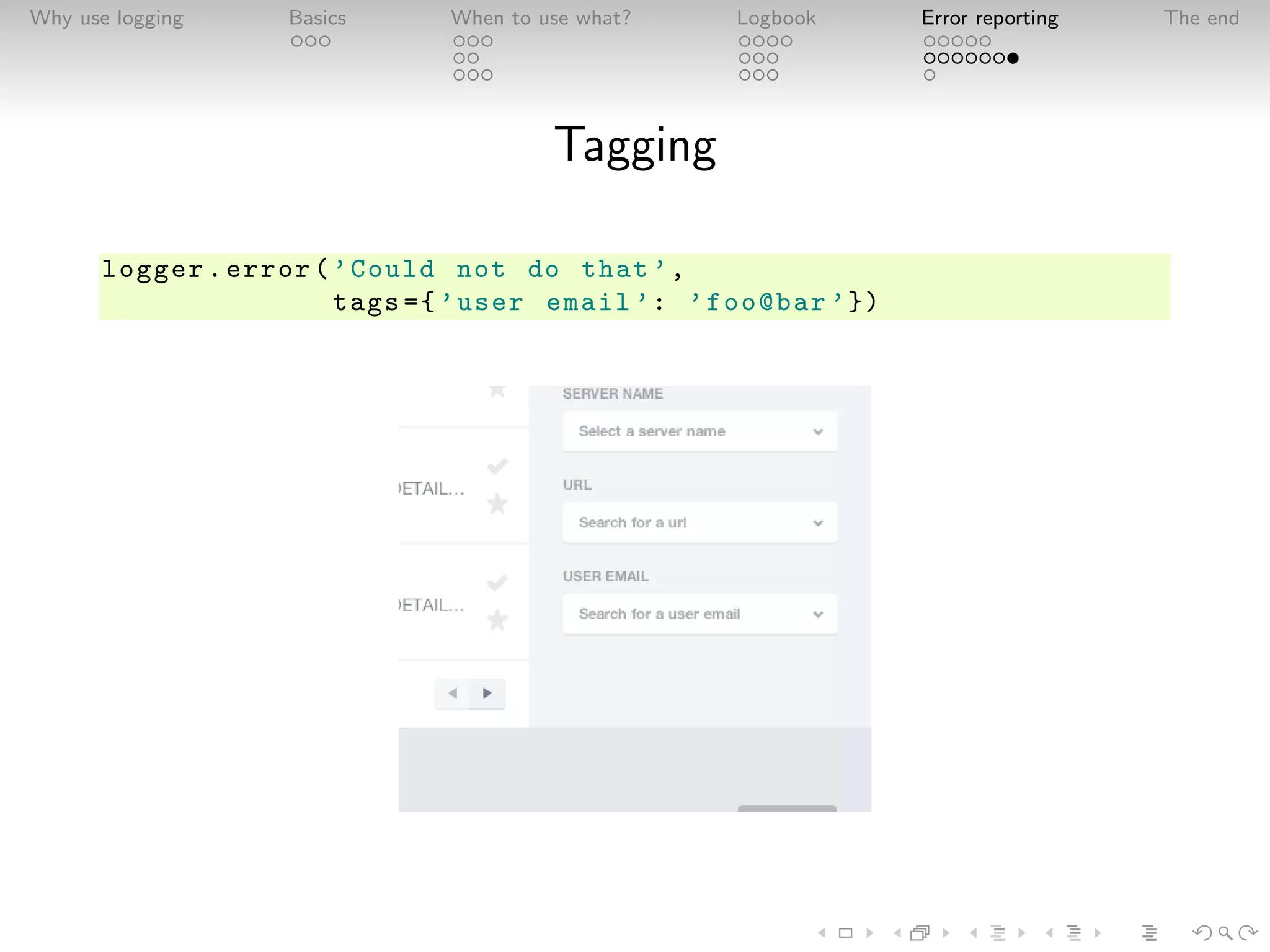Click the 'URL' label
Image resolution: width=1270 pixels, height=952 pixels.
pos(577,485)
